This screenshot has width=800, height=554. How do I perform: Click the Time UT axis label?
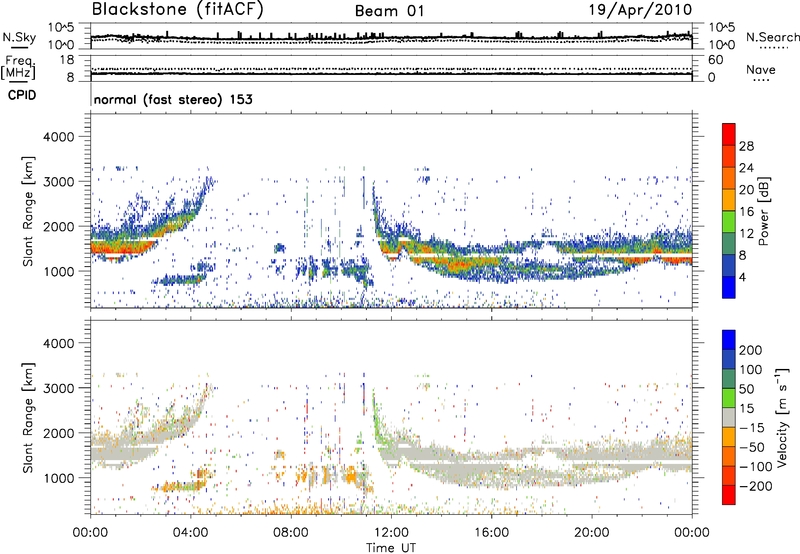coord(391,548)
